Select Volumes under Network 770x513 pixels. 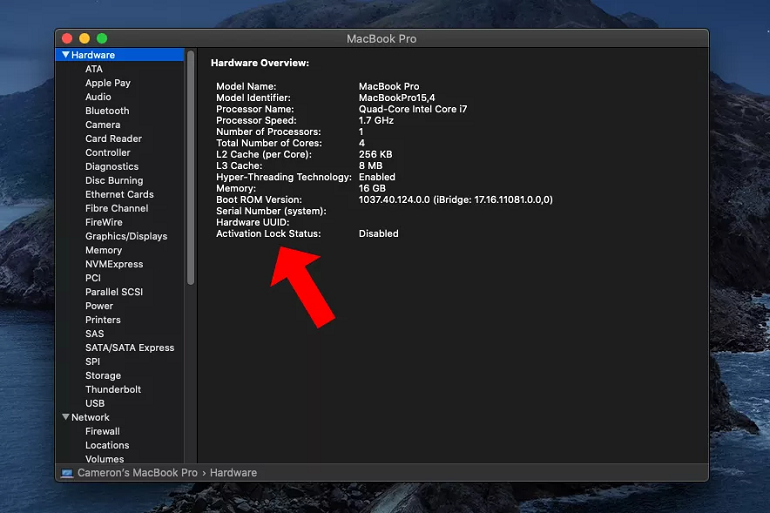[105, 459]
